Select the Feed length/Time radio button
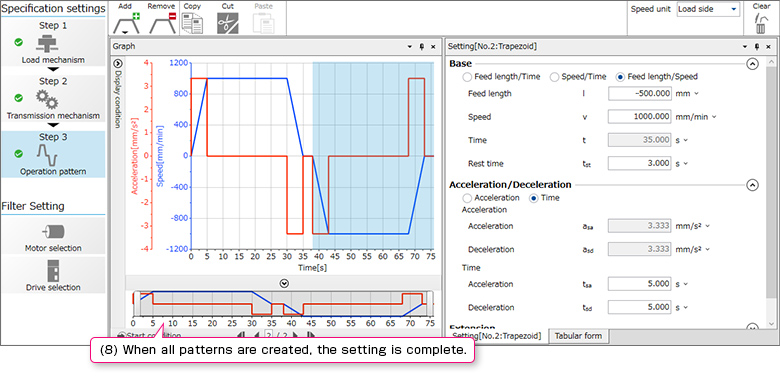Screen dimensions: 780x379 [x=467, y=77]
